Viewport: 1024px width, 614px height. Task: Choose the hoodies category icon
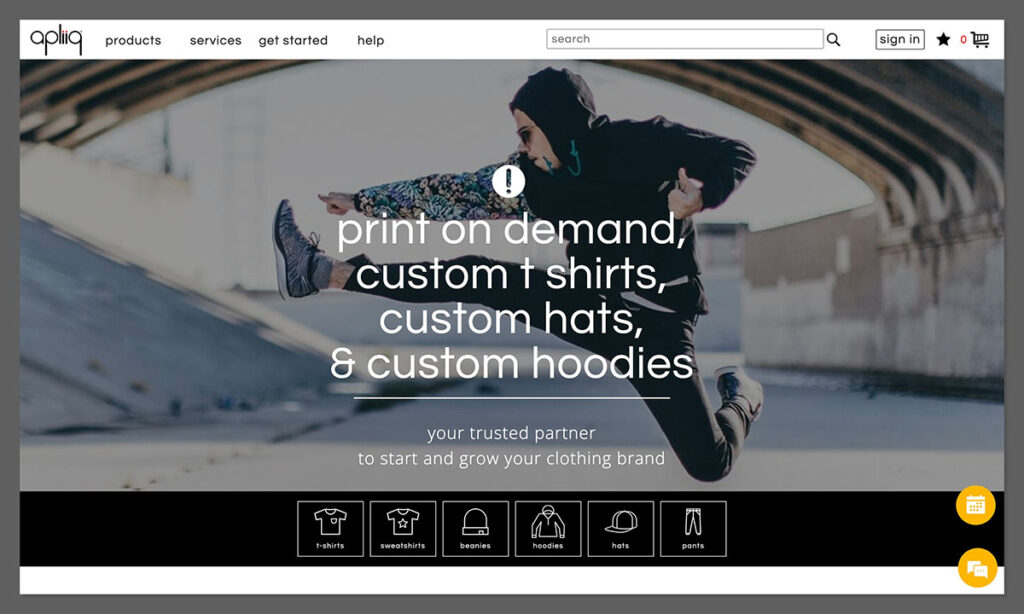(548, 528)
